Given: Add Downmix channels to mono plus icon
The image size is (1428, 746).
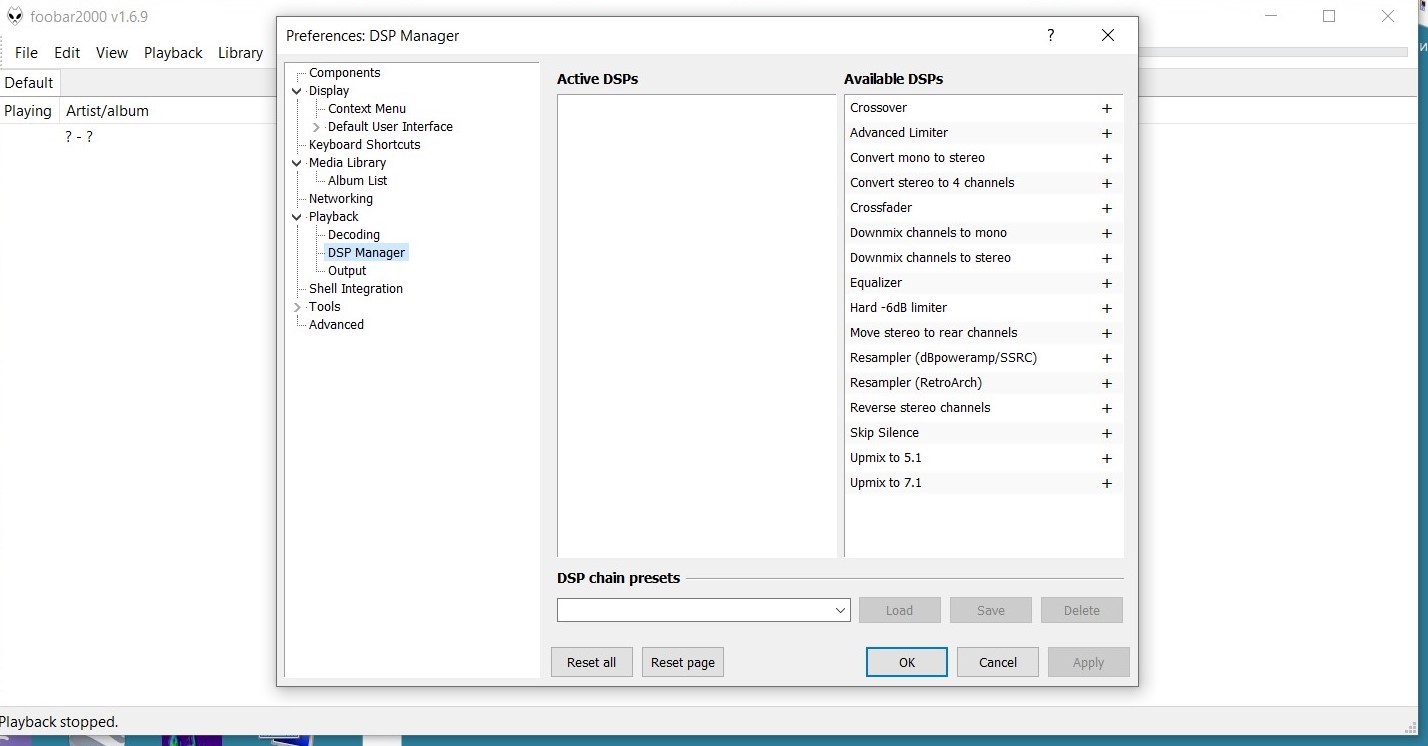Looking at the screenshot, I should pyautogui.click(x=1107, y=233).
